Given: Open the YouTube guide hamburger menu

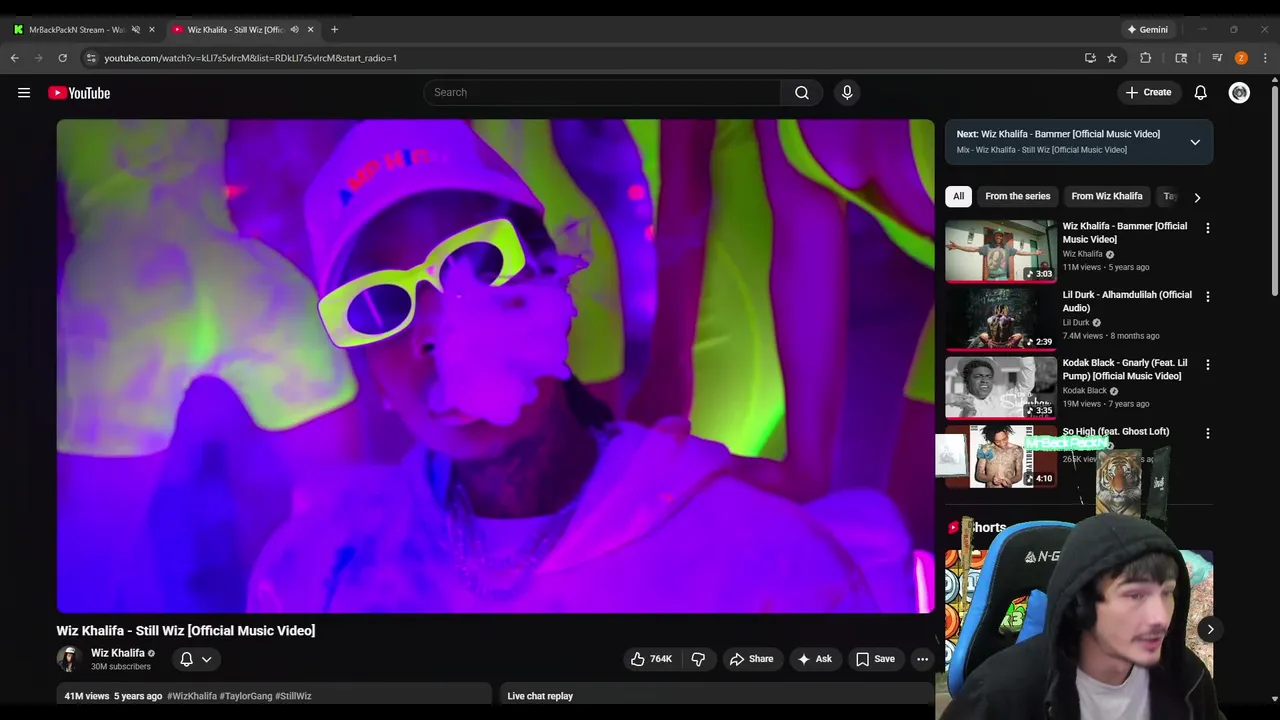Looking at the screenshot, I should (x=24, y=93).
